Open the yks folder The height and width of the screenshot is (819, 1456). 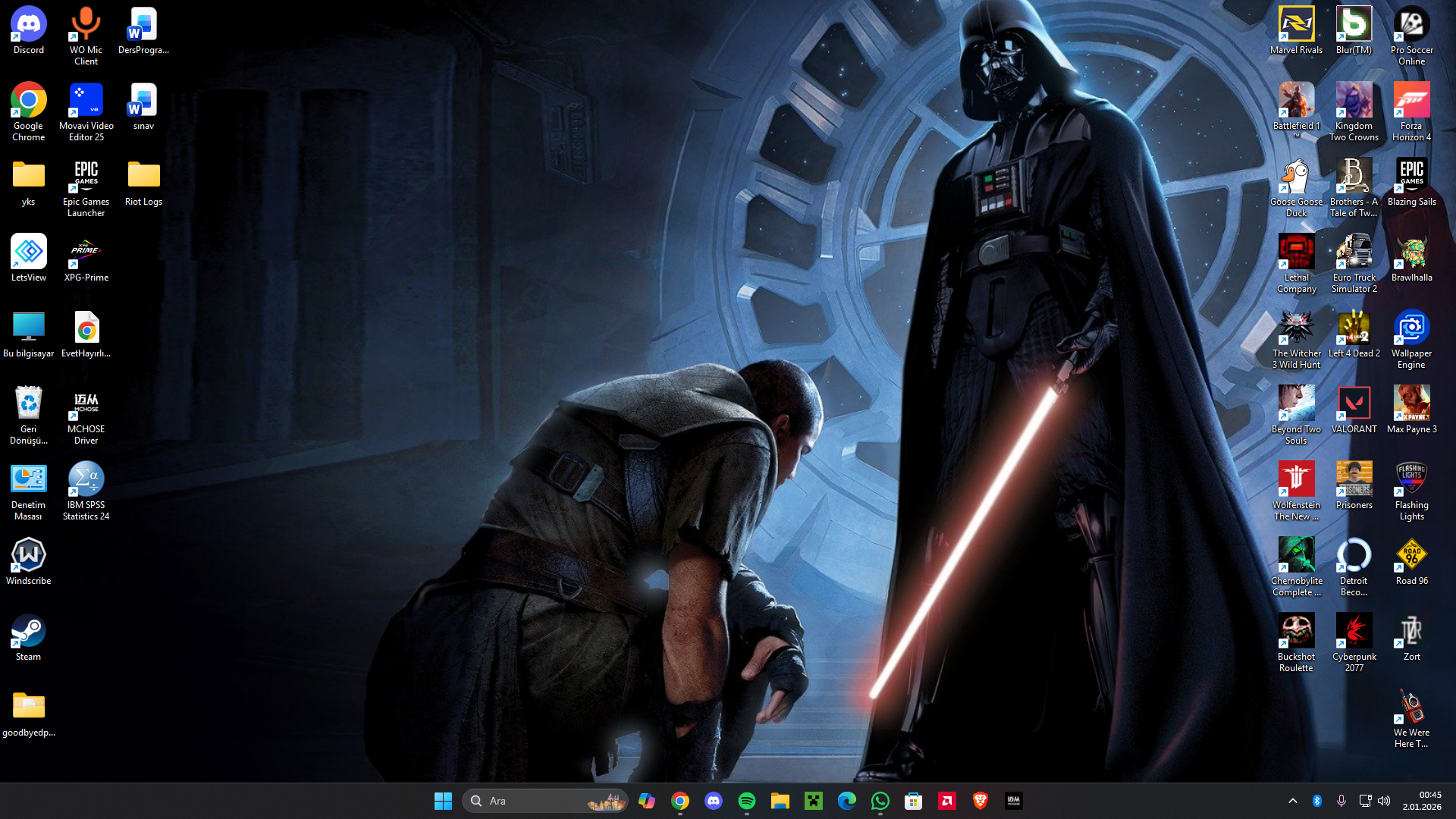pos(29,183)
